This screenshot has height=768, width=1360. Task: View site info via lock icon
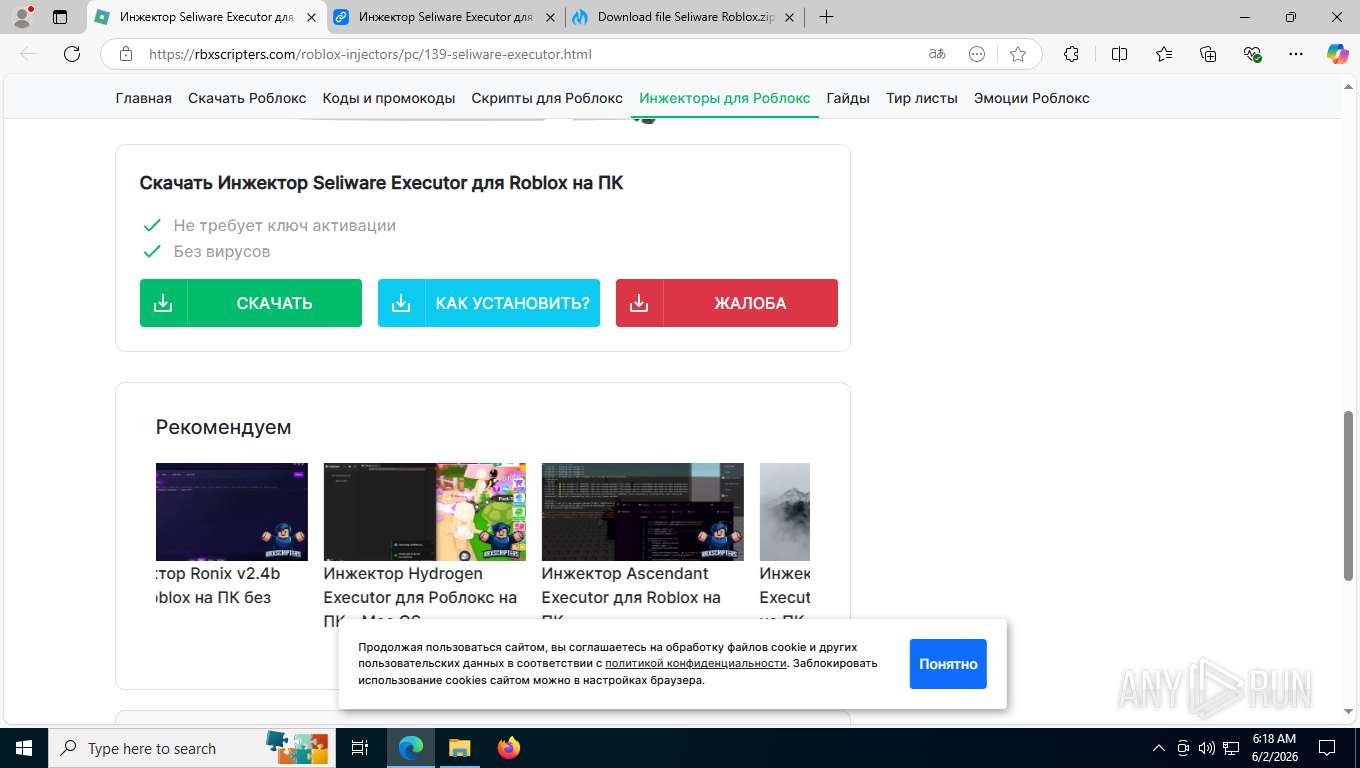[x=125, y=54]
